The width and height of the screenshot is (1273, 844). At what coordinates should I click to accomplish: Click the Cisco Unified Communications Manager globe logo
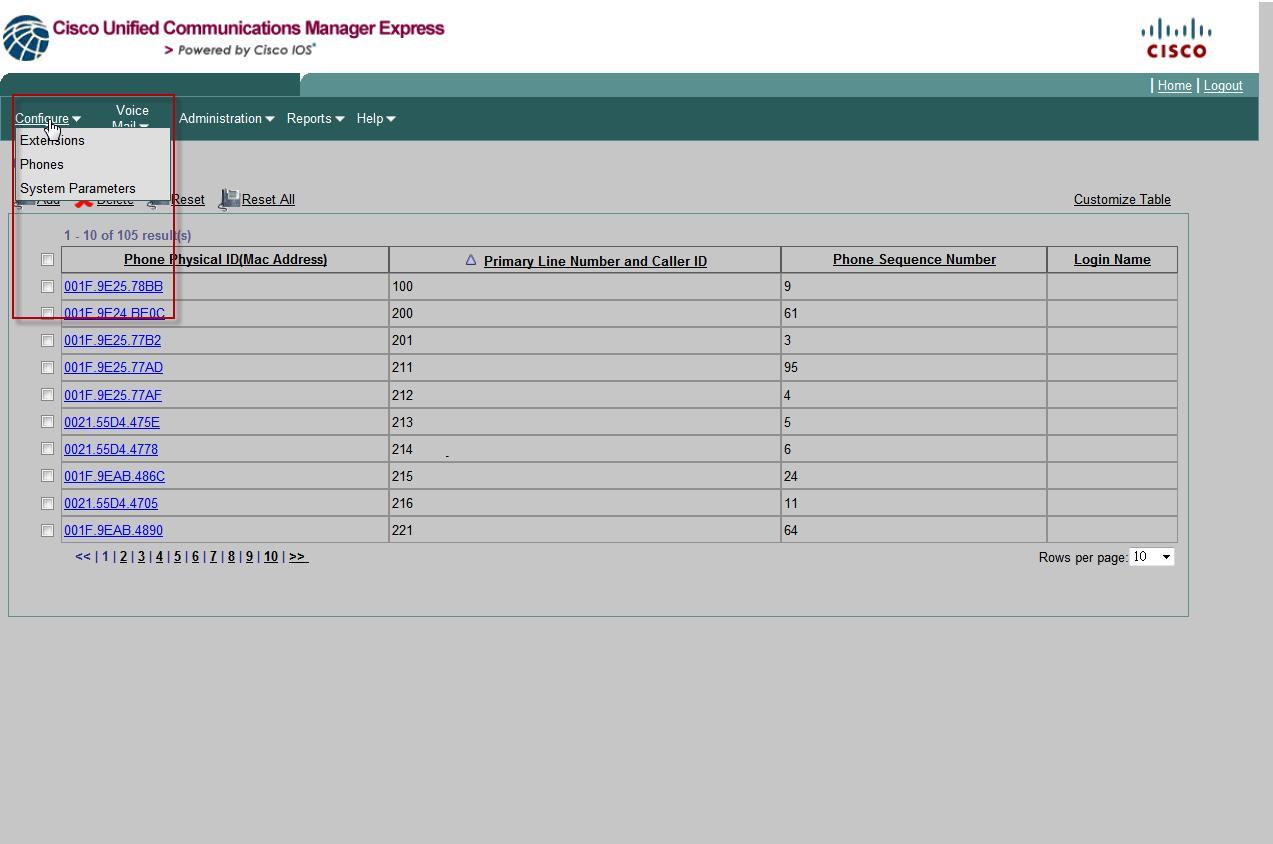click(26, 38)
